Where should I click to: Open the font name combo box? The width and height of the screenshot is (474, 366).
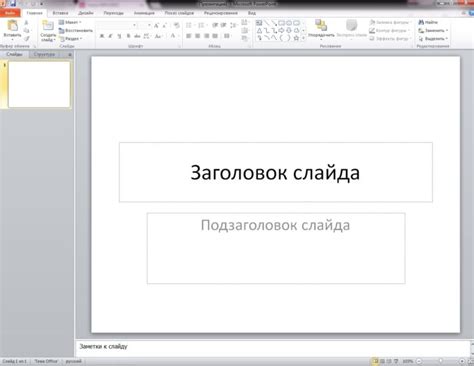[x=116, y=25]
